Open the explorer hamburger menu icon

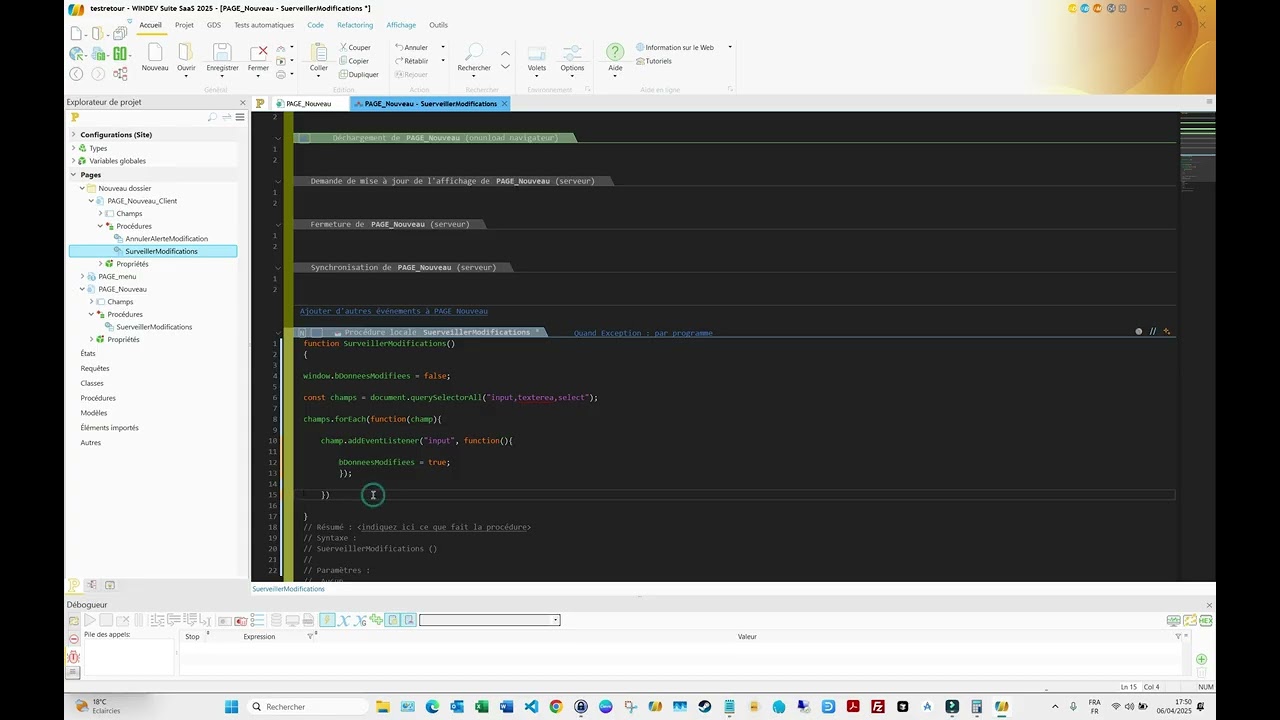click(x=240, y=117)
